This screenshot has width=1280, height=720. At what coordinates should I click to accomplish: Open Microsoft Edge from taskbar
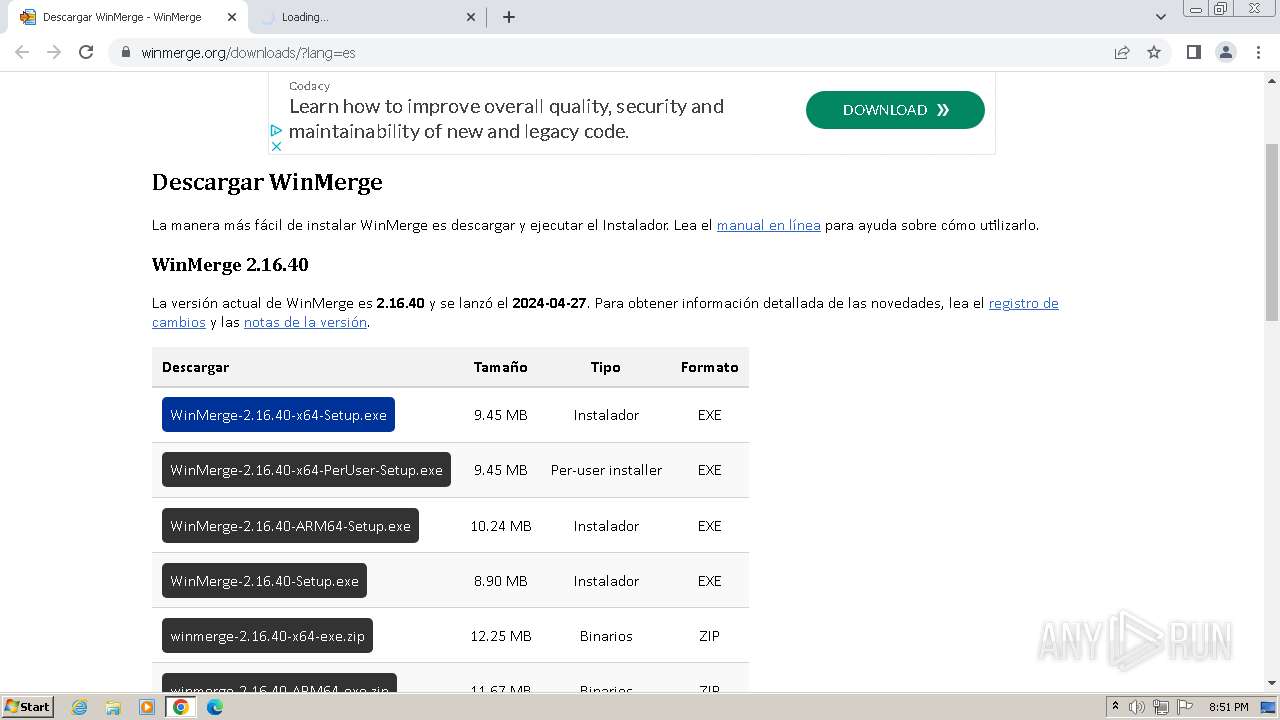click(x=215, y=707)
